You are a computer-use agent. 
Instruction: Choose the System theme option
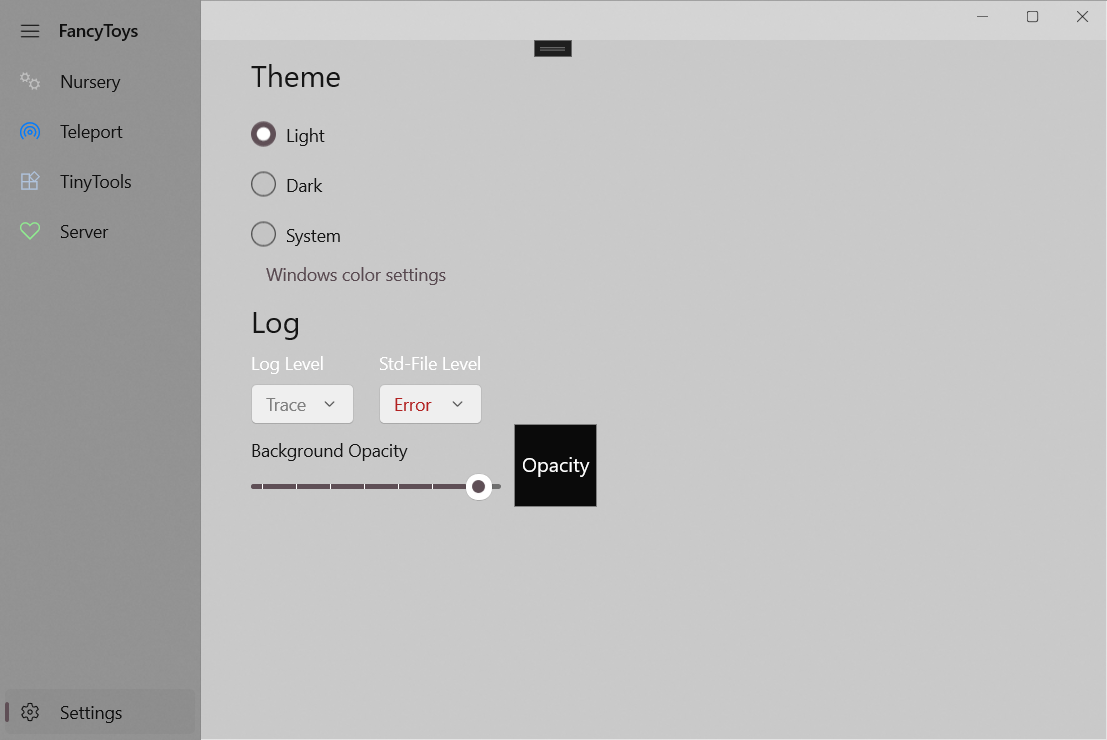(263, 234)
